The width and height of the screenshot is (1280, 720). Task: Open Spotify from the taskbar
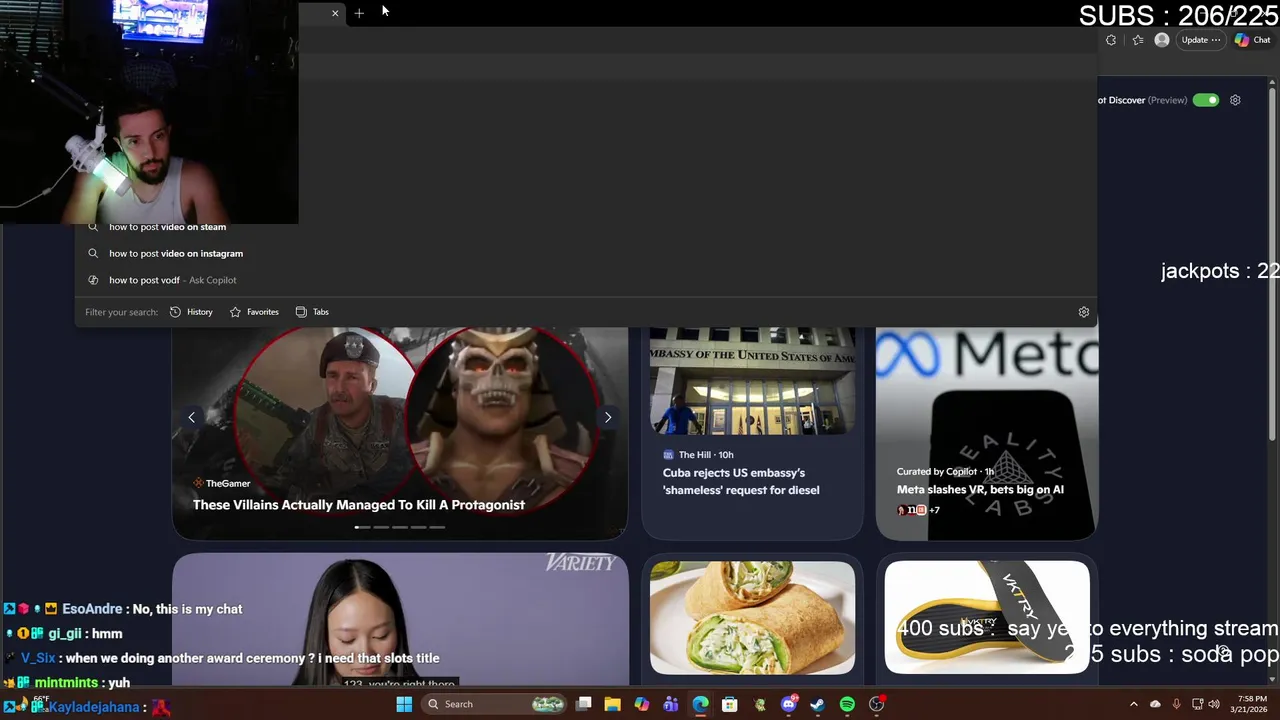point(847,704)
